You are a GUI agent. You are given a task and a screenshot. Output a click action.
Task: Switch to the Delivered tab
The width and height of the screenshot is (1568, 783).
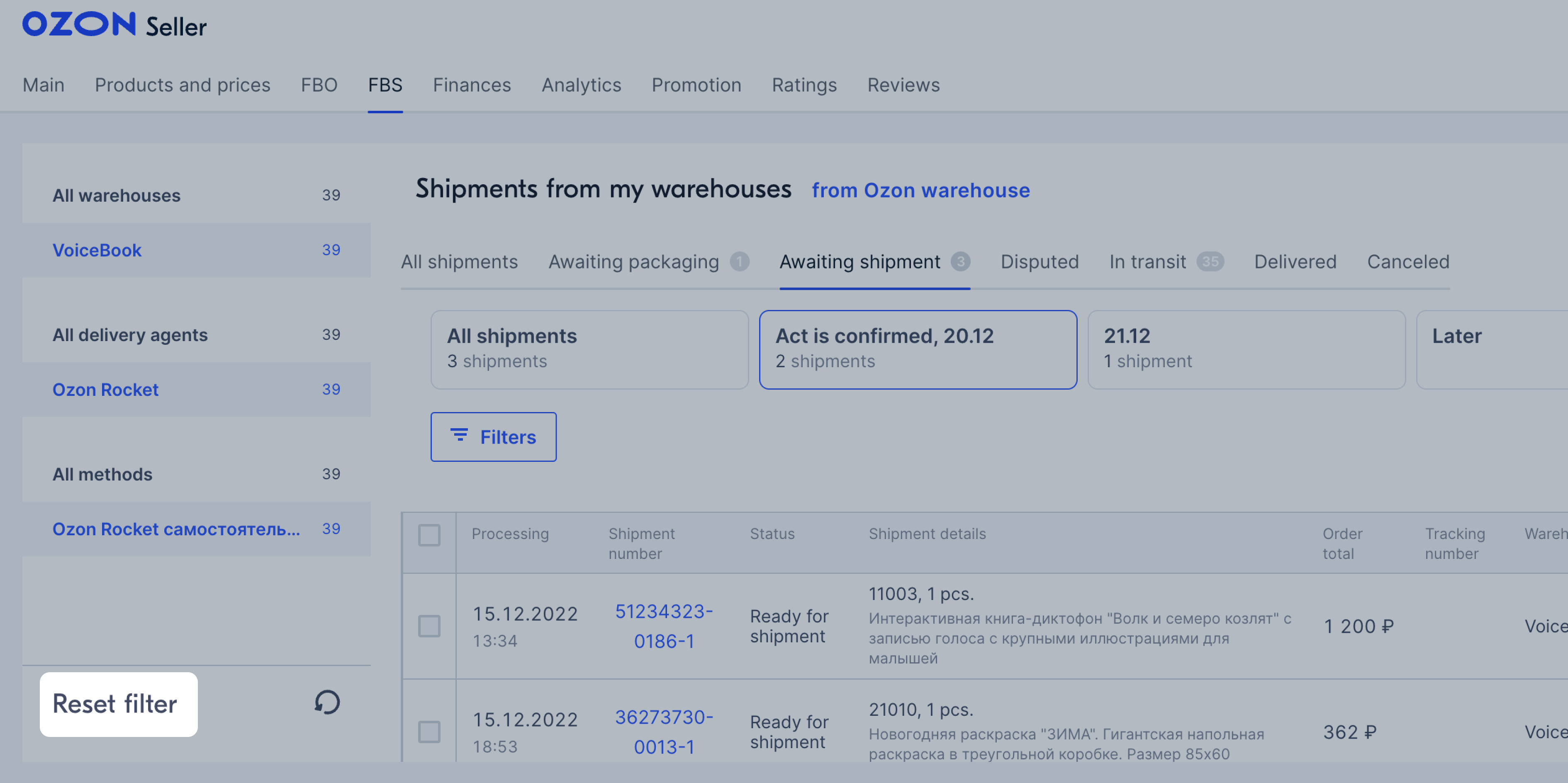point(1295,261)
